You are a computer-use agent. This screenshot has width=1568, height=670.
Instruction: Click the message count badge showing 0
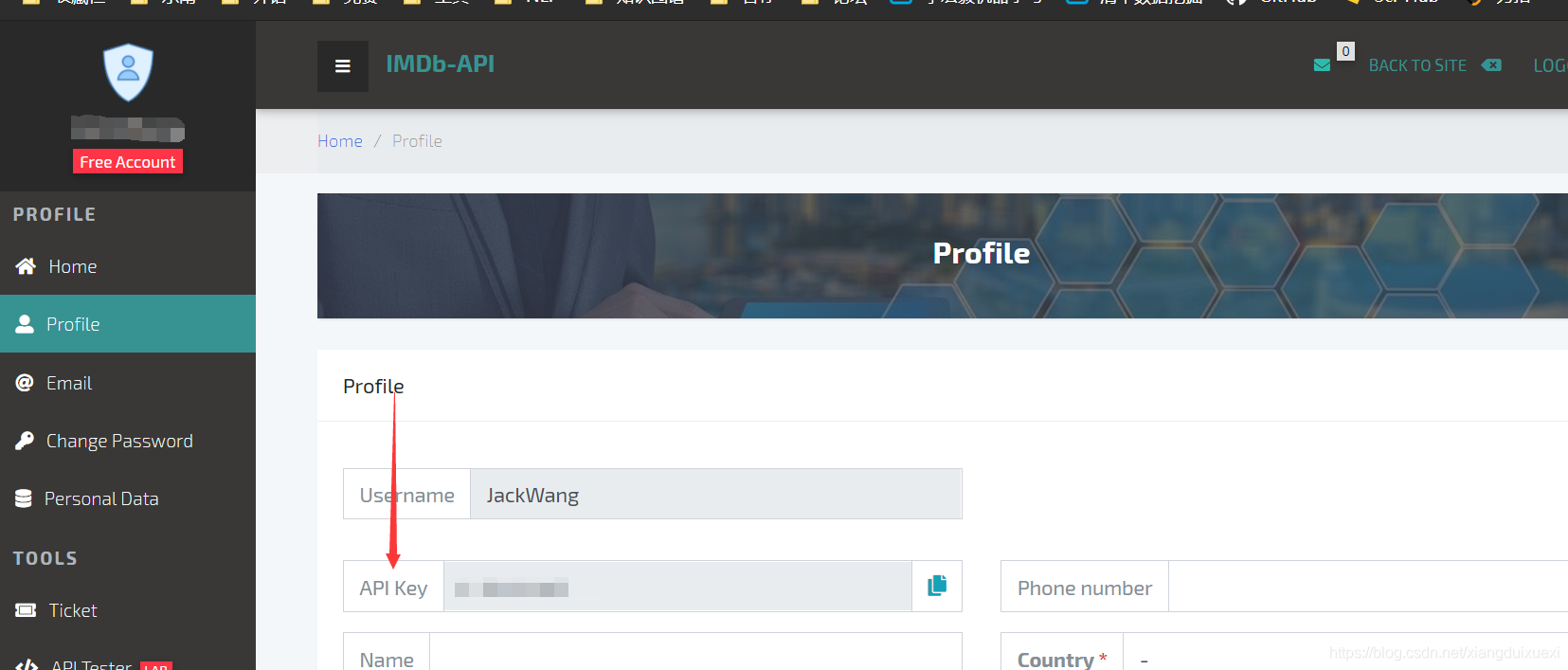pos(1345,51)
